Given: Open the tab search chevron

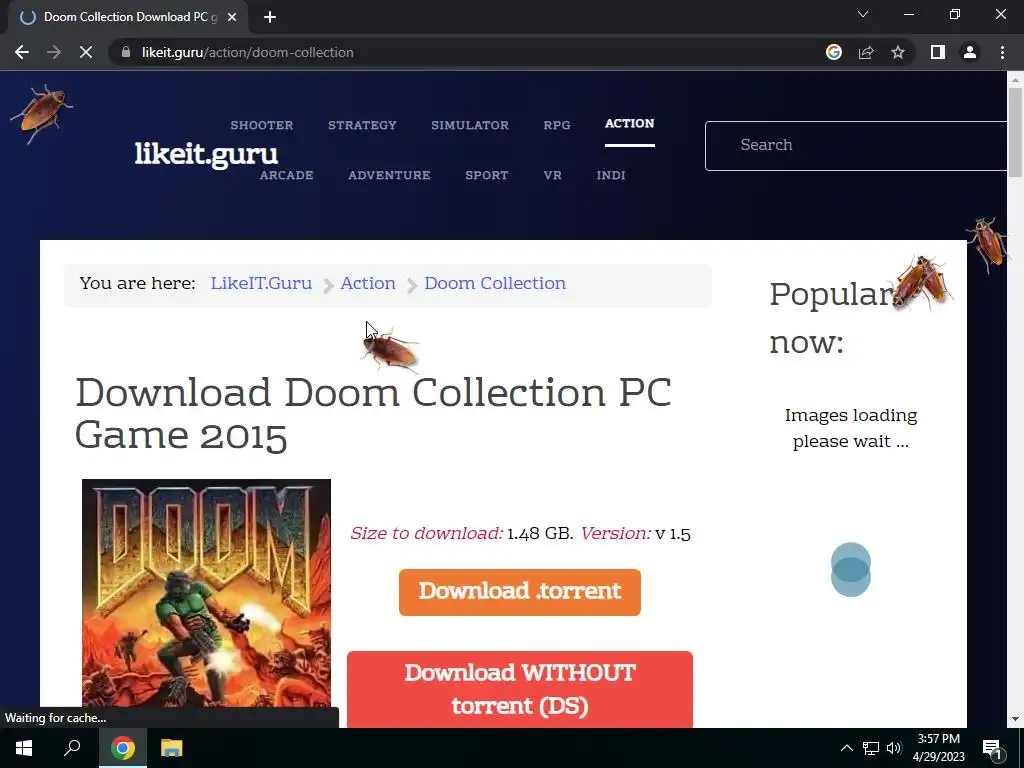Looking at the screenshot, I should [x=863, y=14].
